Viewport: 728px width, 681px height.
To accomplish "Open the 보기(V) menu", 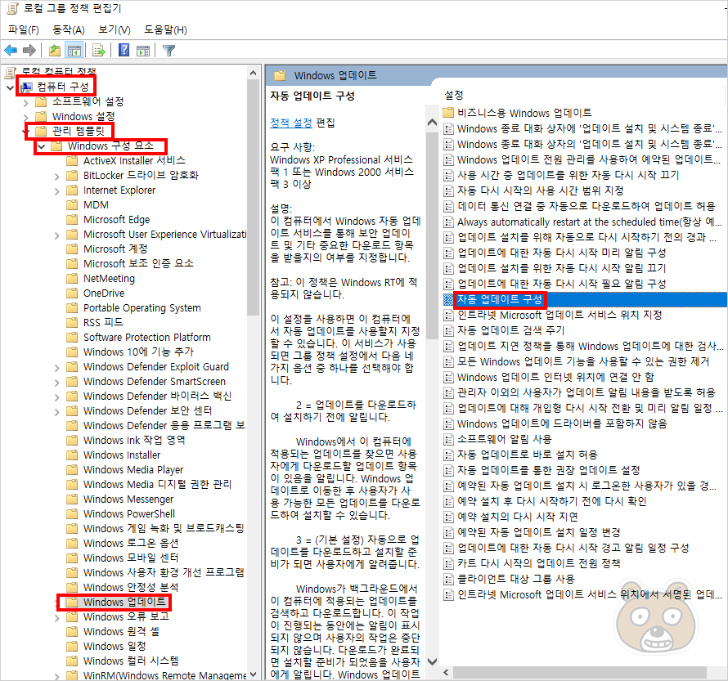I will click(114, 30).
